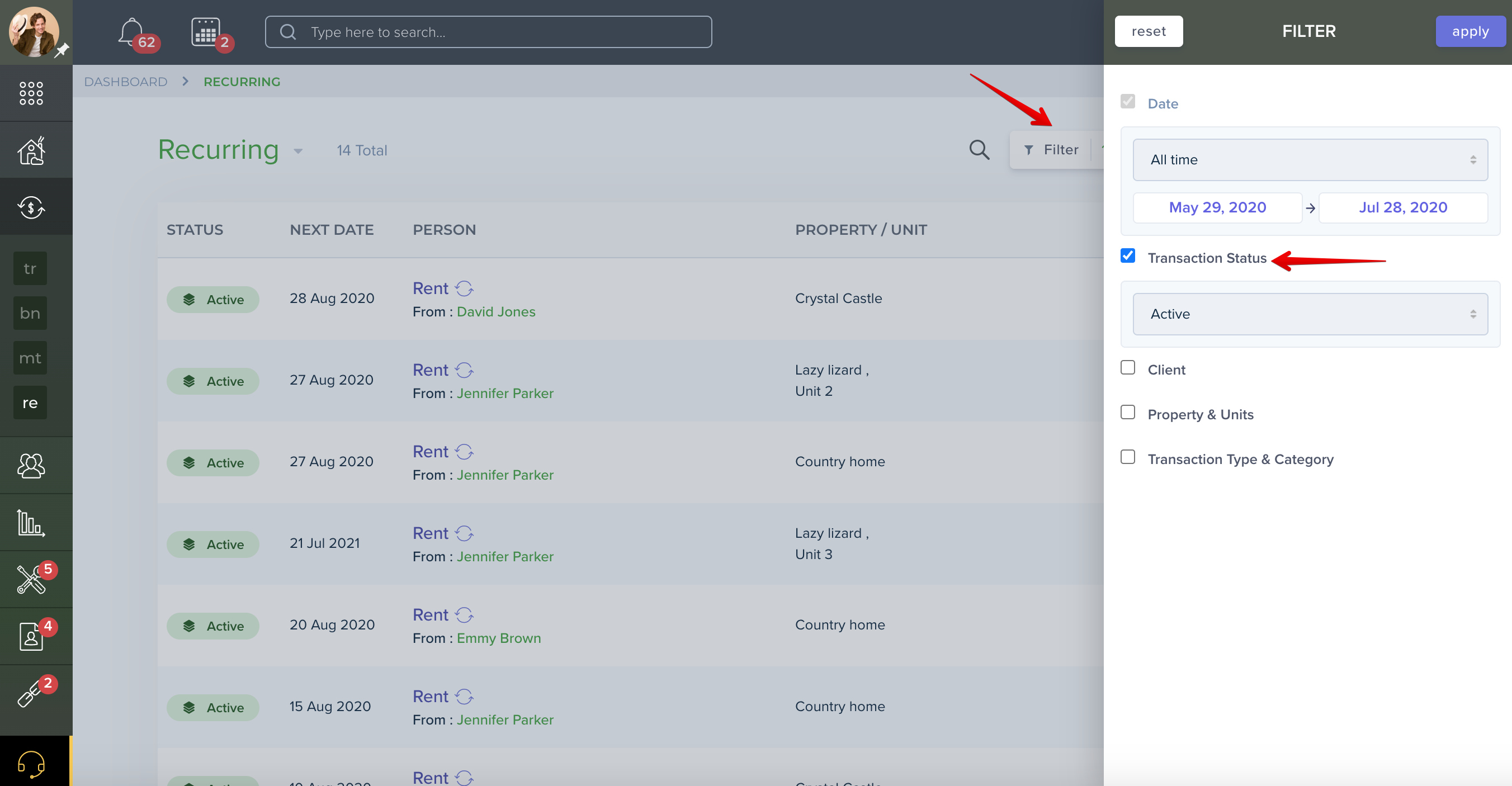The image size is (1512, 786).
Task: Go to DASHBOARD breadcrumb
Action: [x=126, y=82]
